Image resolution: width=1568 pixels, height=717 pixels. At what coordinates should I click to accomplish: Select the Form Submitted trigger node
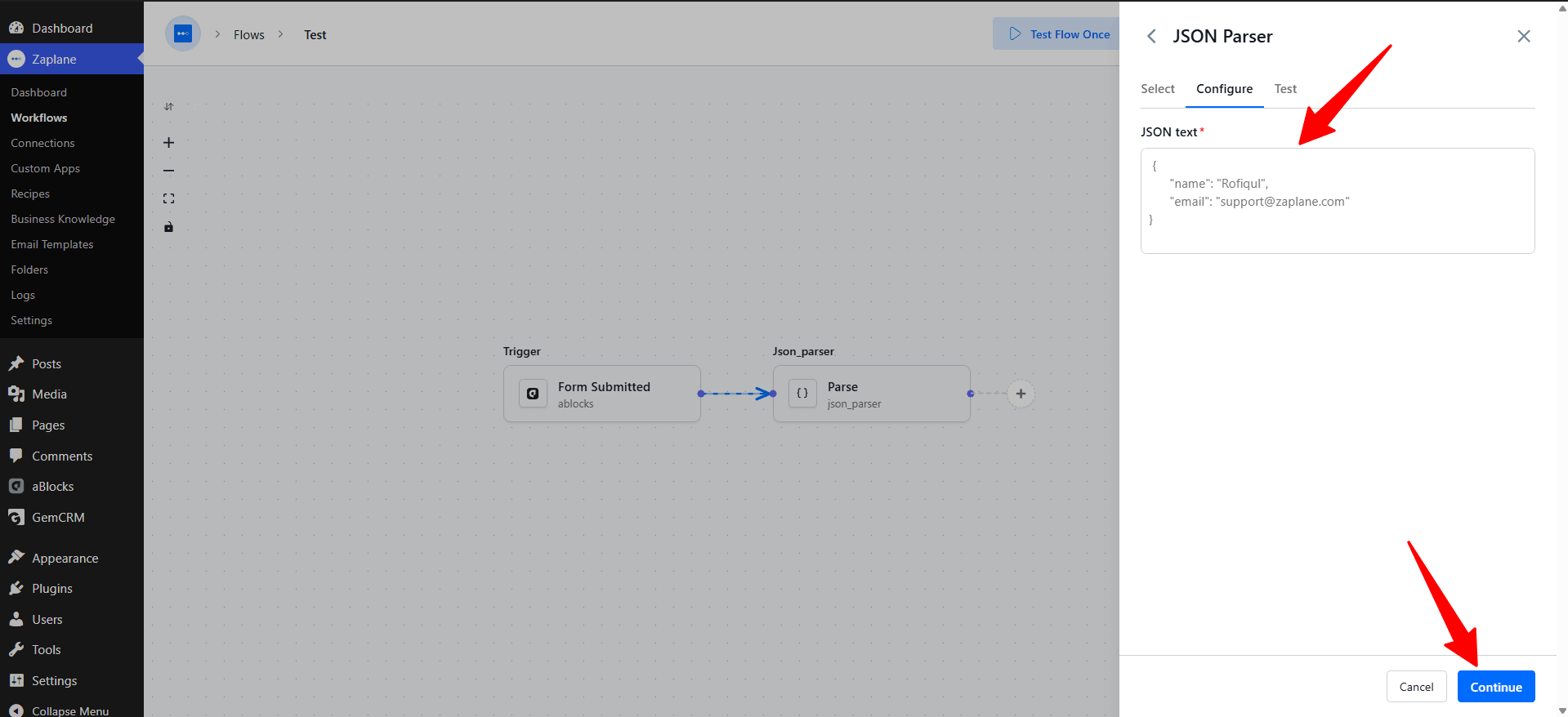point(602,394)
